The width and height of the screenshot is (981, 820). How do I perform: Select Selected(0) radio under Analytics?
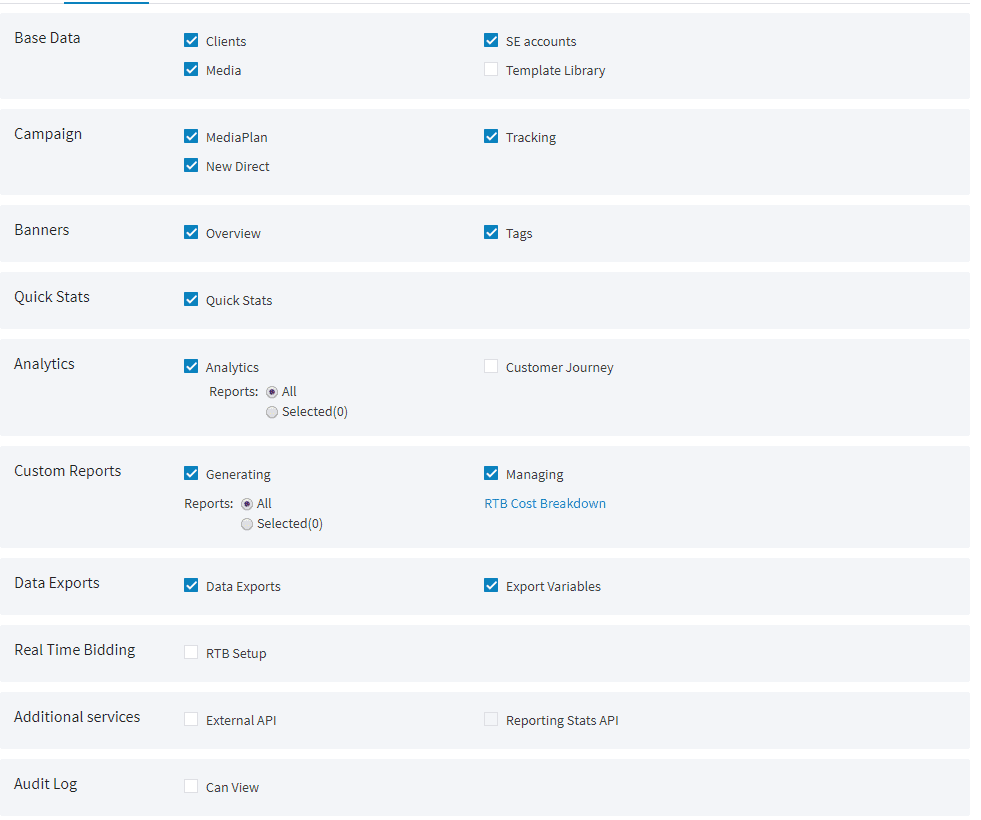click(x=272, y=412)
